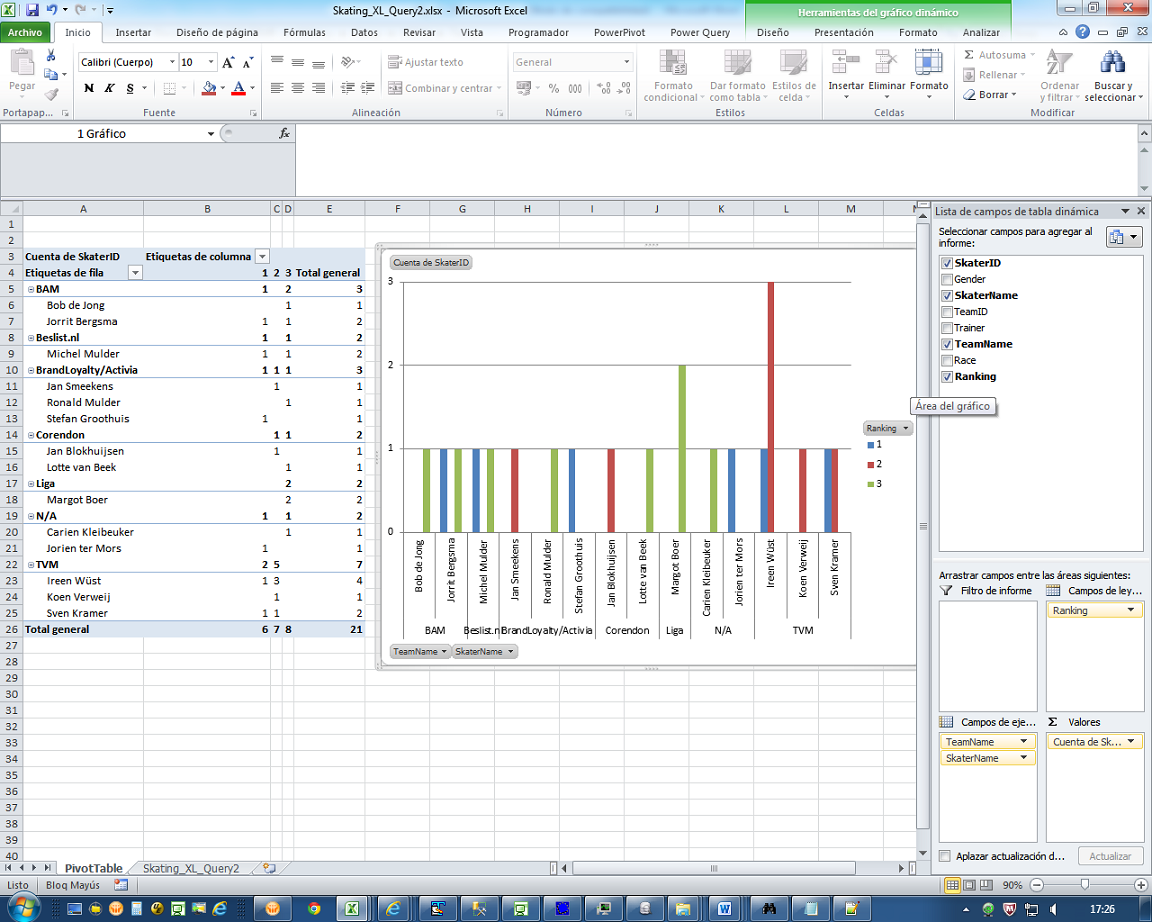
Task: Click the zoom in plus button
Action: (1140, 885)
